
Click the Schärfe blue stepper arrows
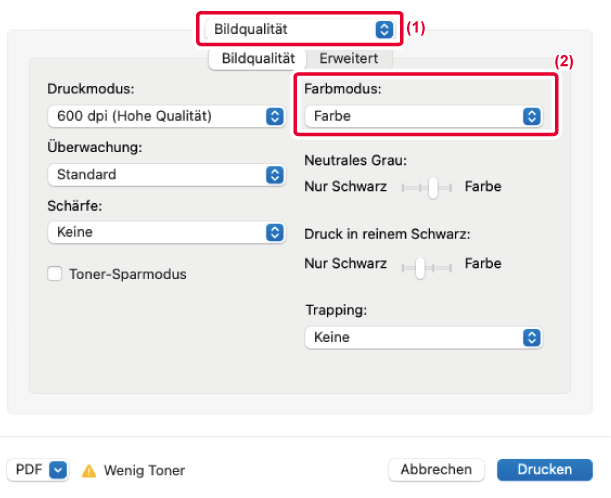tap(275, 233)
